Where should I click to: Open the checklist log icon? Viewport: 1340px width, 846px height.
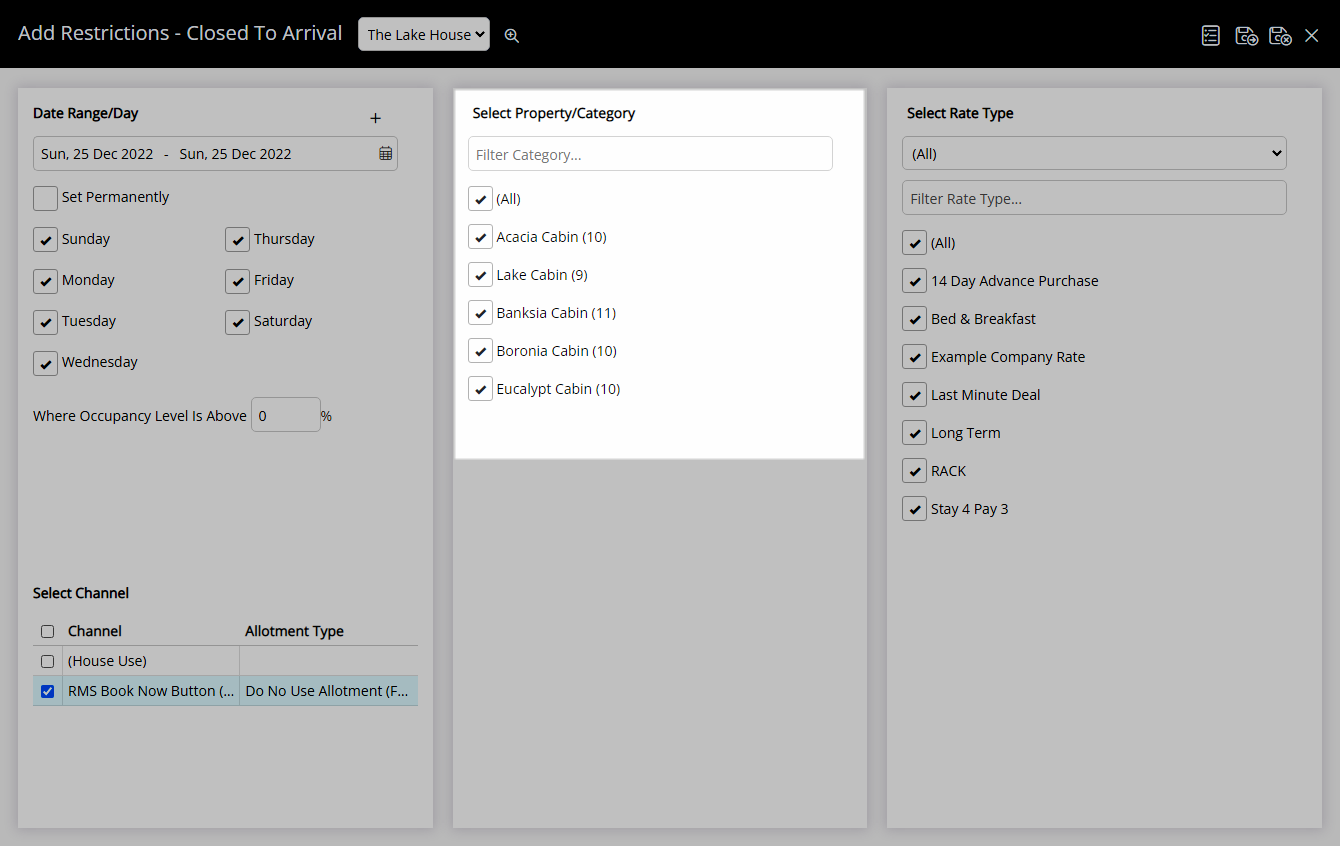click(x=1211, y=35)
